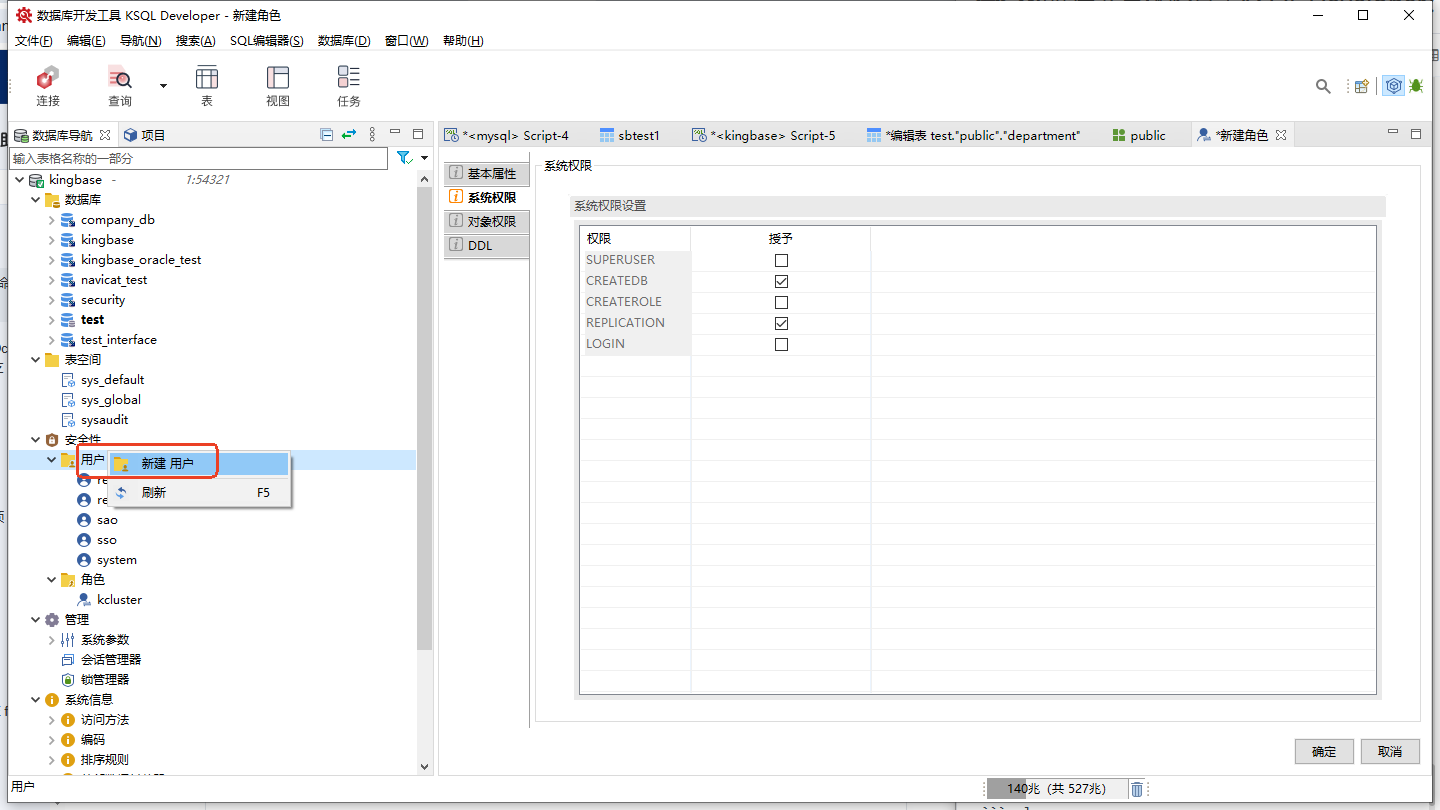Click the open perspective icon in top-right toolbar
Screen dimensions: 1440x810
point(1361,87)
